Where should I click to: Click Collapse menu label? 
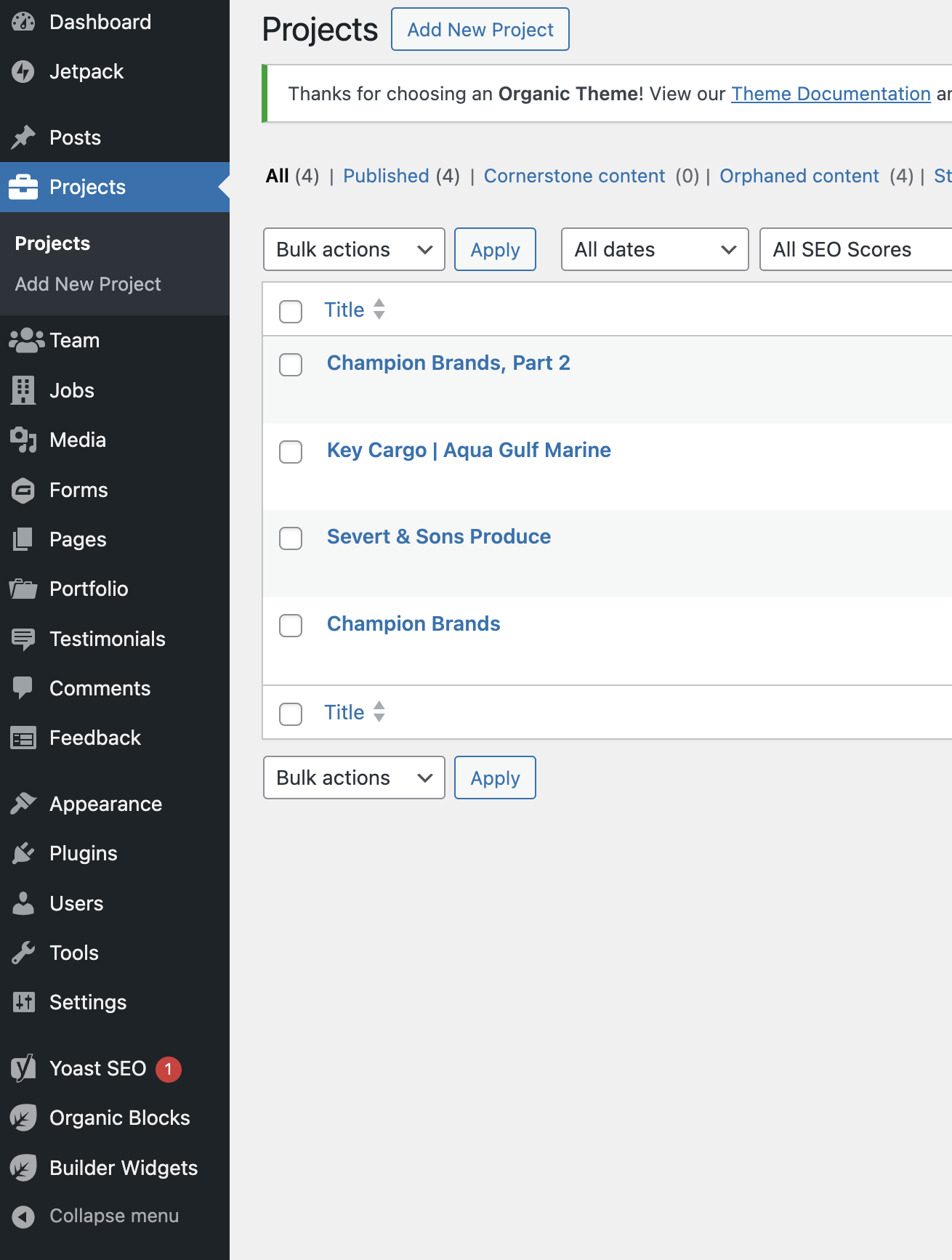114,1216
